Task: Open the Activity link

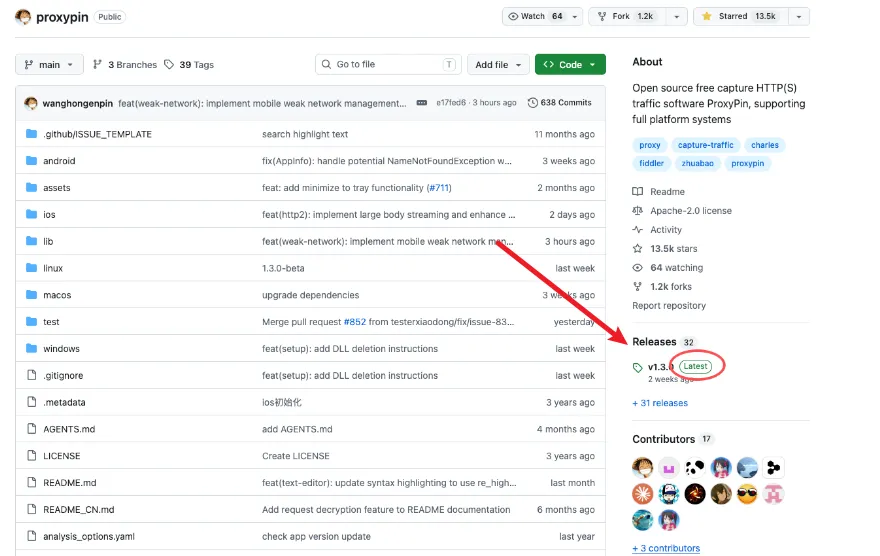Action: [666, 229]
